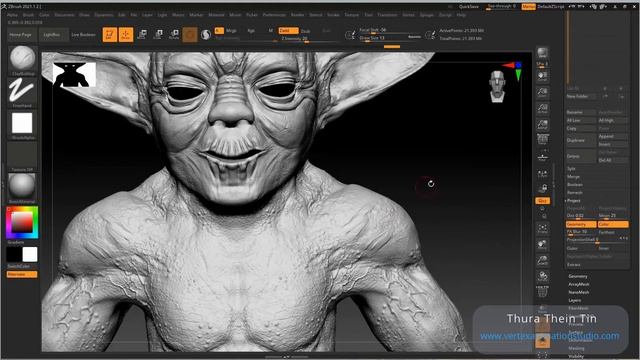Toggle Geometry projection option
This screenshot has width=640, height=360.
581,224
